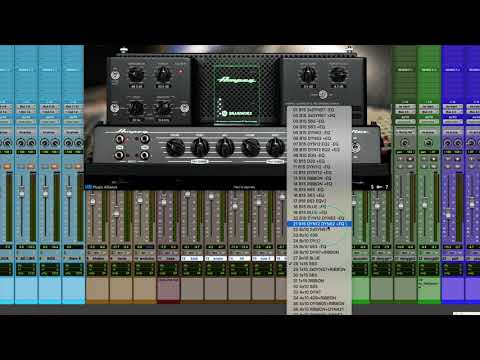
Task: Click the right green-outlined badge button under front knobs
Action: click(x=275, y=162)
